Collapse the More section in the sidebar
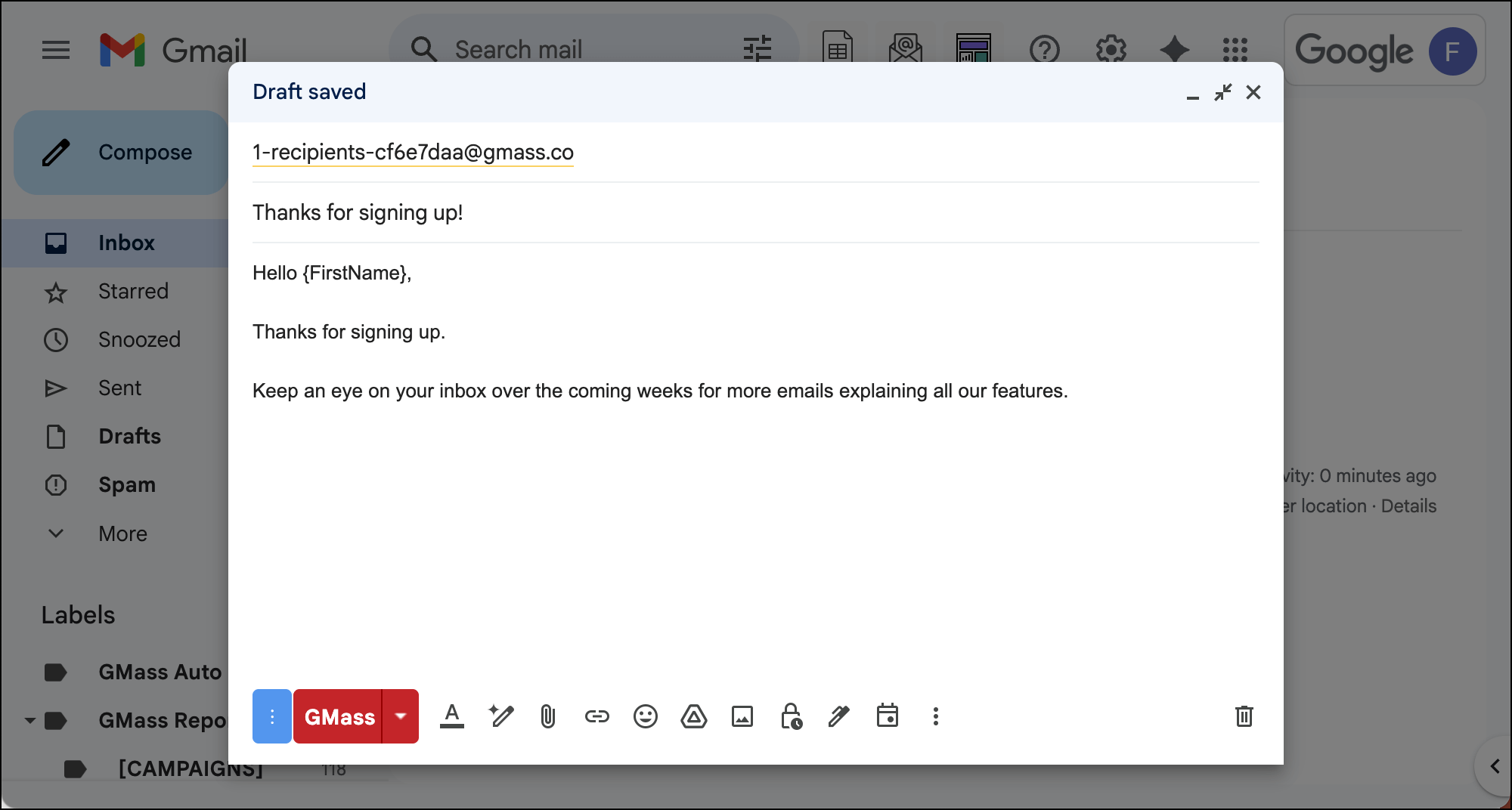The image size is (1512, 810). click(56, 533)
